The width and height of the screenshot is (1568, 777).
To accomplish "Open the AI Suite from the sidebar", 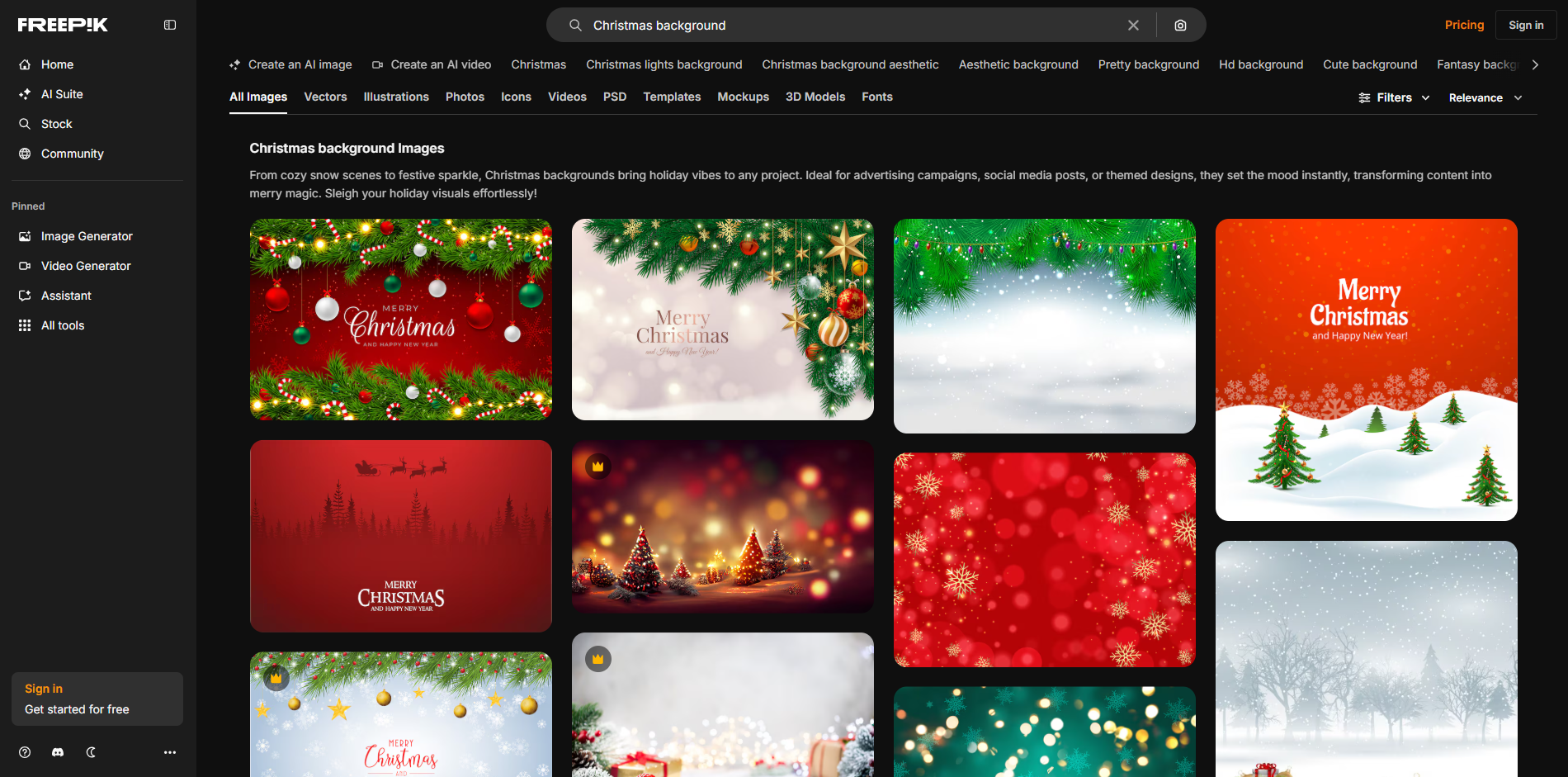I will (x=62, y=94).
